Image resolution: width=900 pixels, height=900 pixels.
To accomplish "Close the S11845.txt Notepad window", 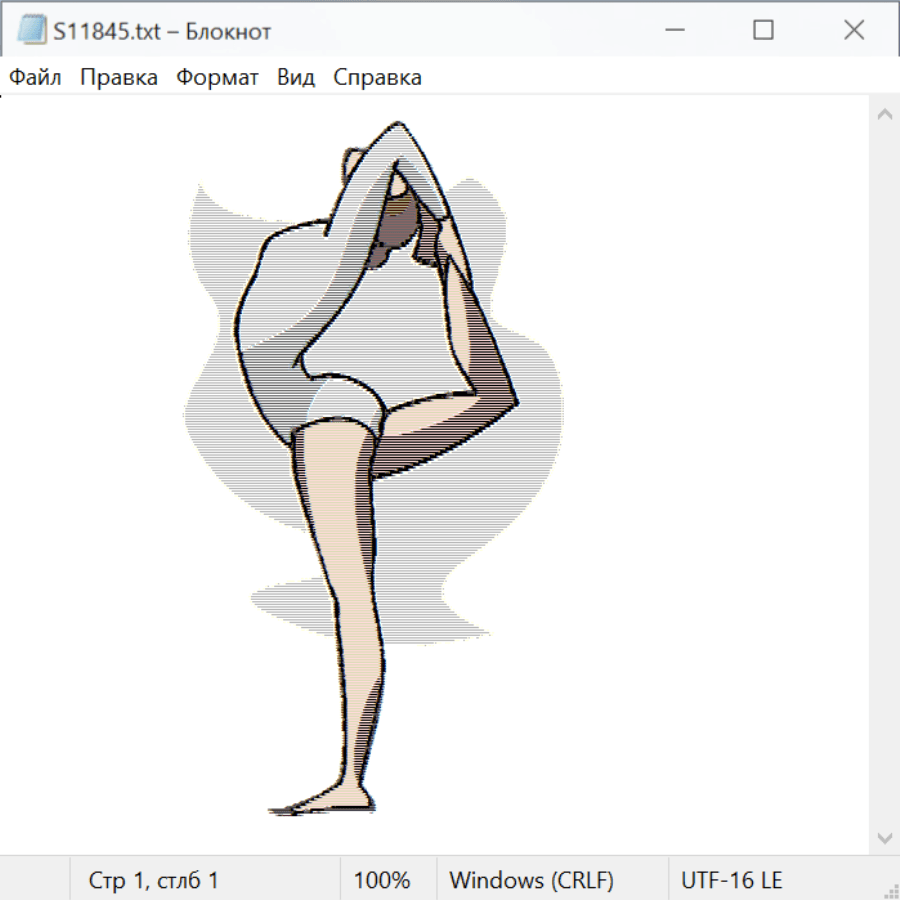I will 853,31.
